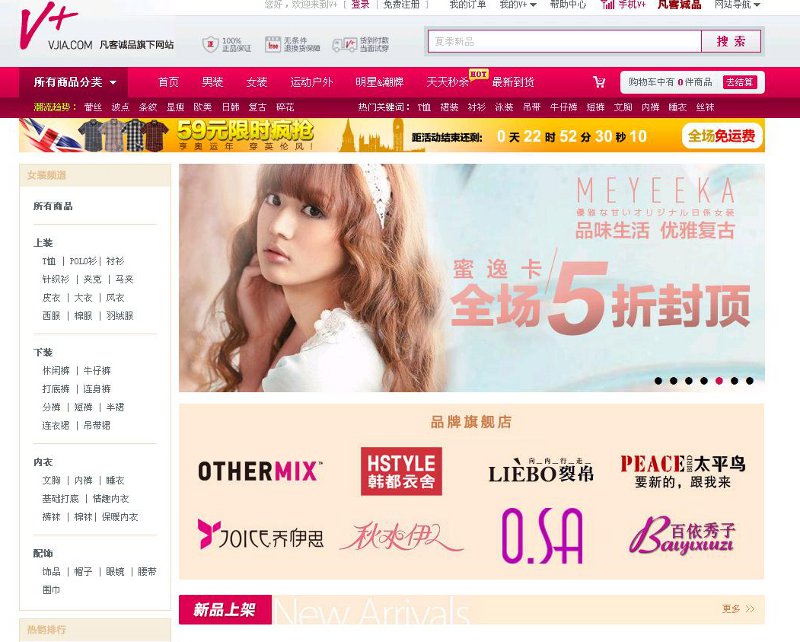Click the 100% 正品保证 guarantee badge
Viewport: 800px width, 642px height.
tap(223, 44)
